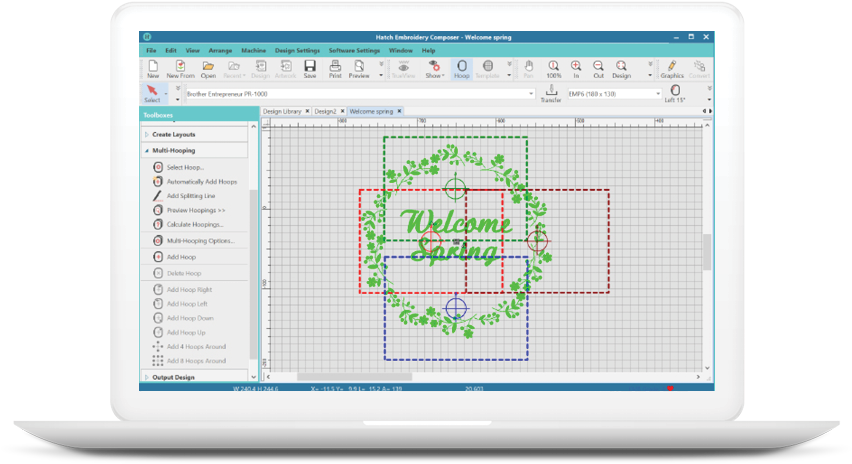Click the horizontal scrollbar below the canvas
852x464 pixels.
coord(480,377)
